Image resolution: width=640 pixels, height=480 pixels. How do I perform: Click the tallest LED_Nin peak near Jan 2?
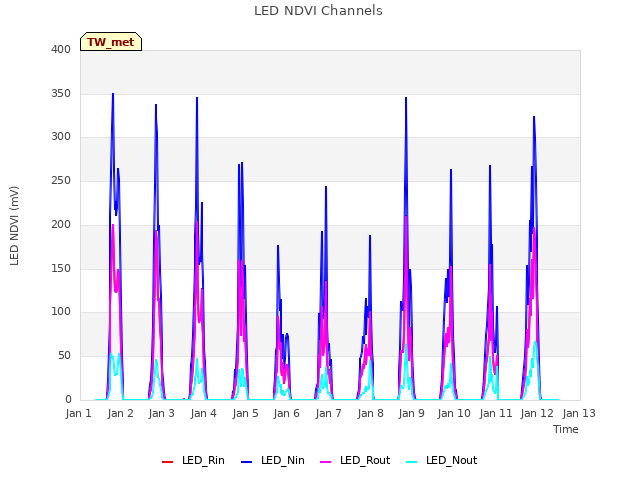pos(113,95)
